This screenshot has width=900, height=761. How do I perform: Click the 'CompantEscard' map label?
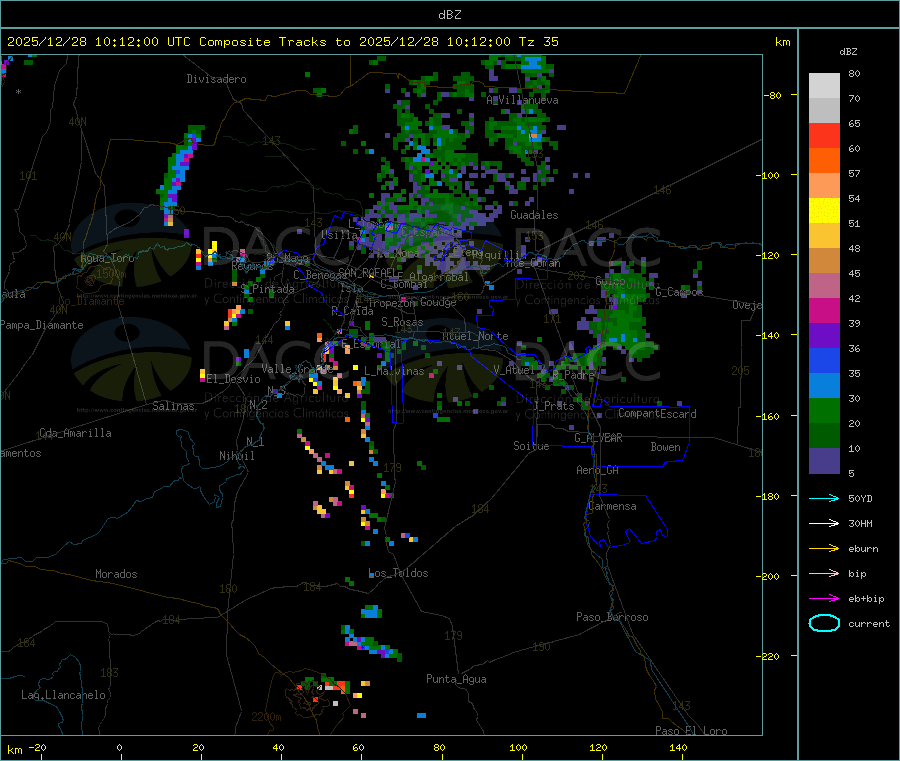click(x=657, y=414)
